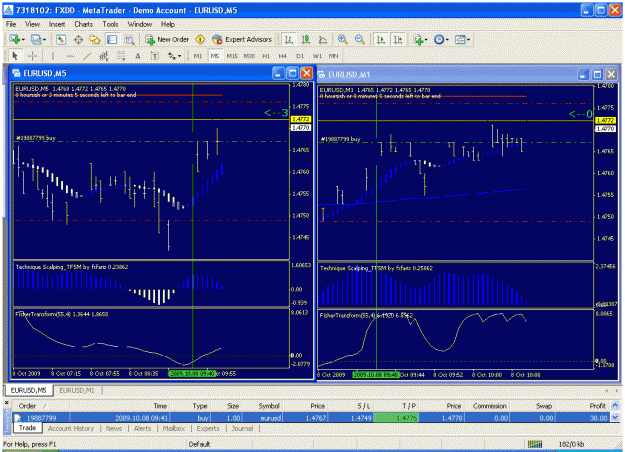Toggle the Chart Shift icon
The width and height of the screenshot is (625, 452).
pyautogui.click(x=398, y=39)
